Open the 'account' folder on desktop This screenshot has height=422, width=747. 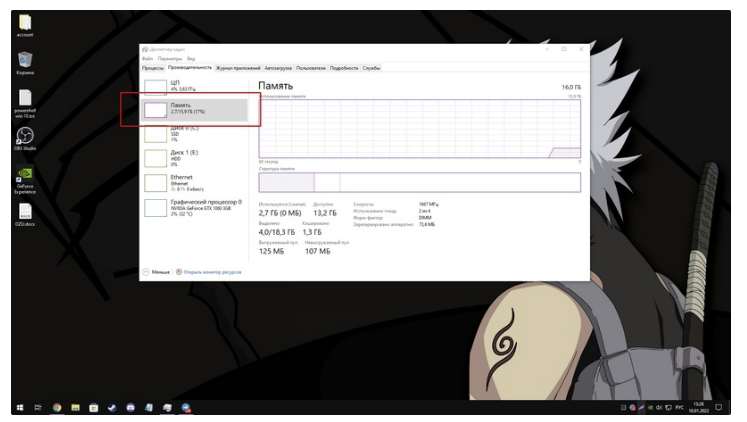(25, 25)
